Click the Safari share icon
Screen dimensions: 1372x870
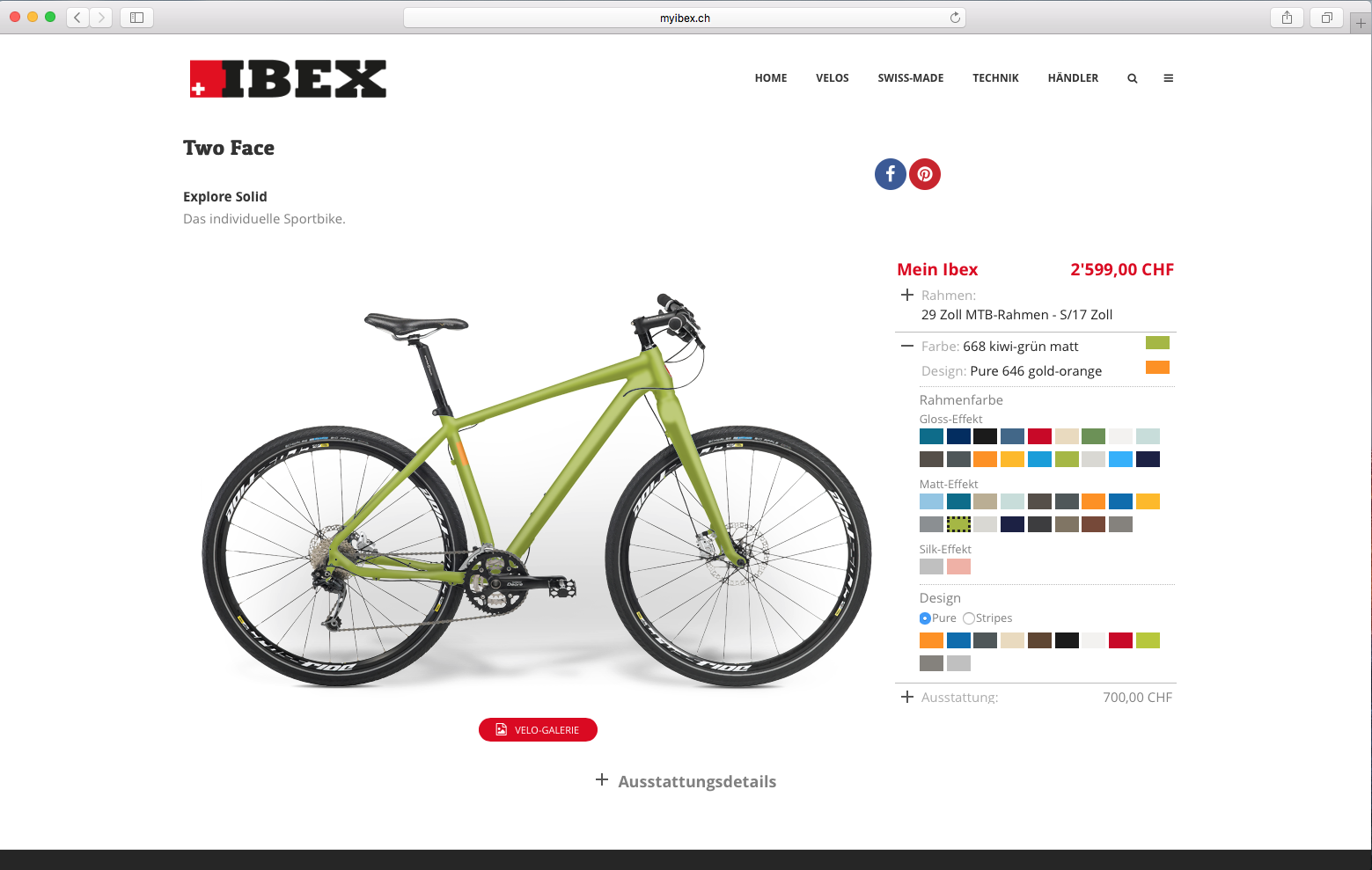[1287, 18]
